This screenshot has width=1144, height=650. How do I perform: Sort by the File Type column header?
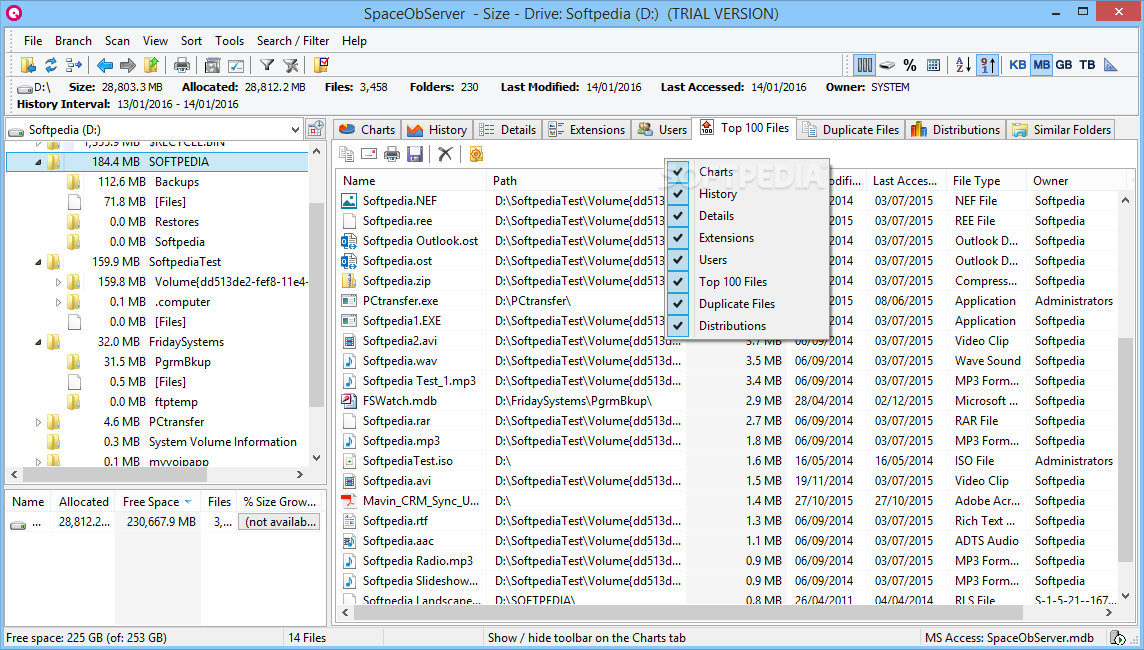(x=985, y=181)
